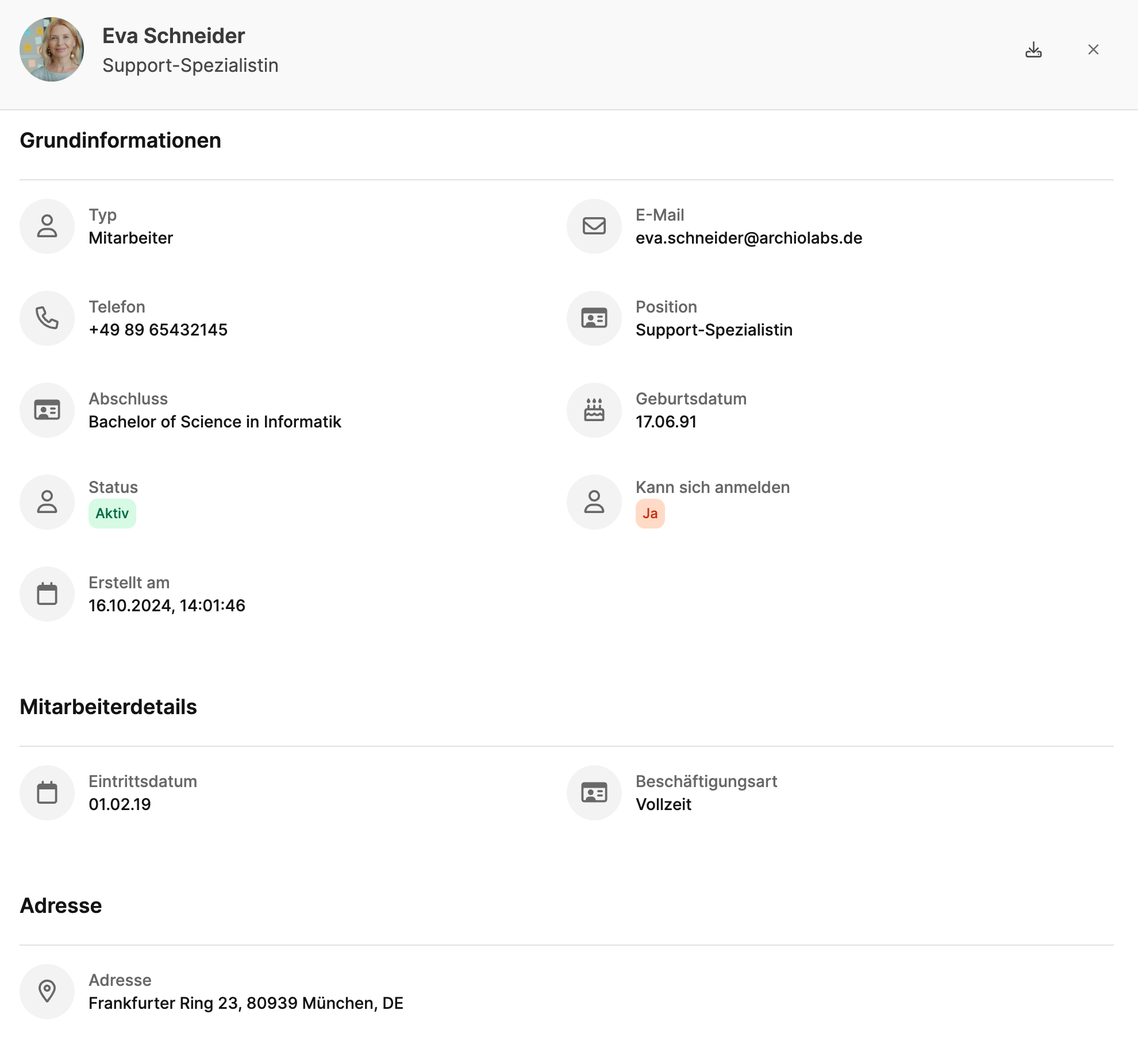Click the envelope icon beside E-Mail

click(x=594, y=226)
